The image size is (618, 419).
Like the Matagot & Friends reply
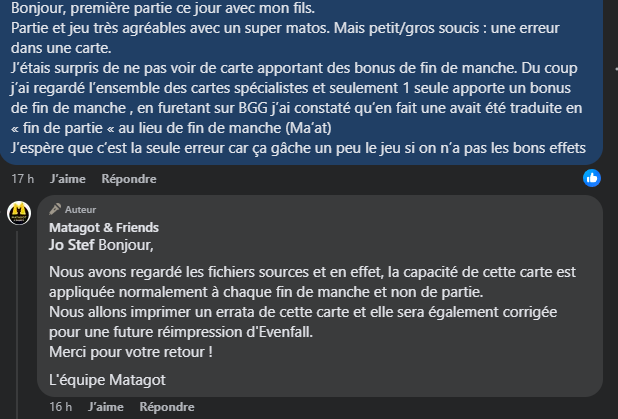[106, 407]
